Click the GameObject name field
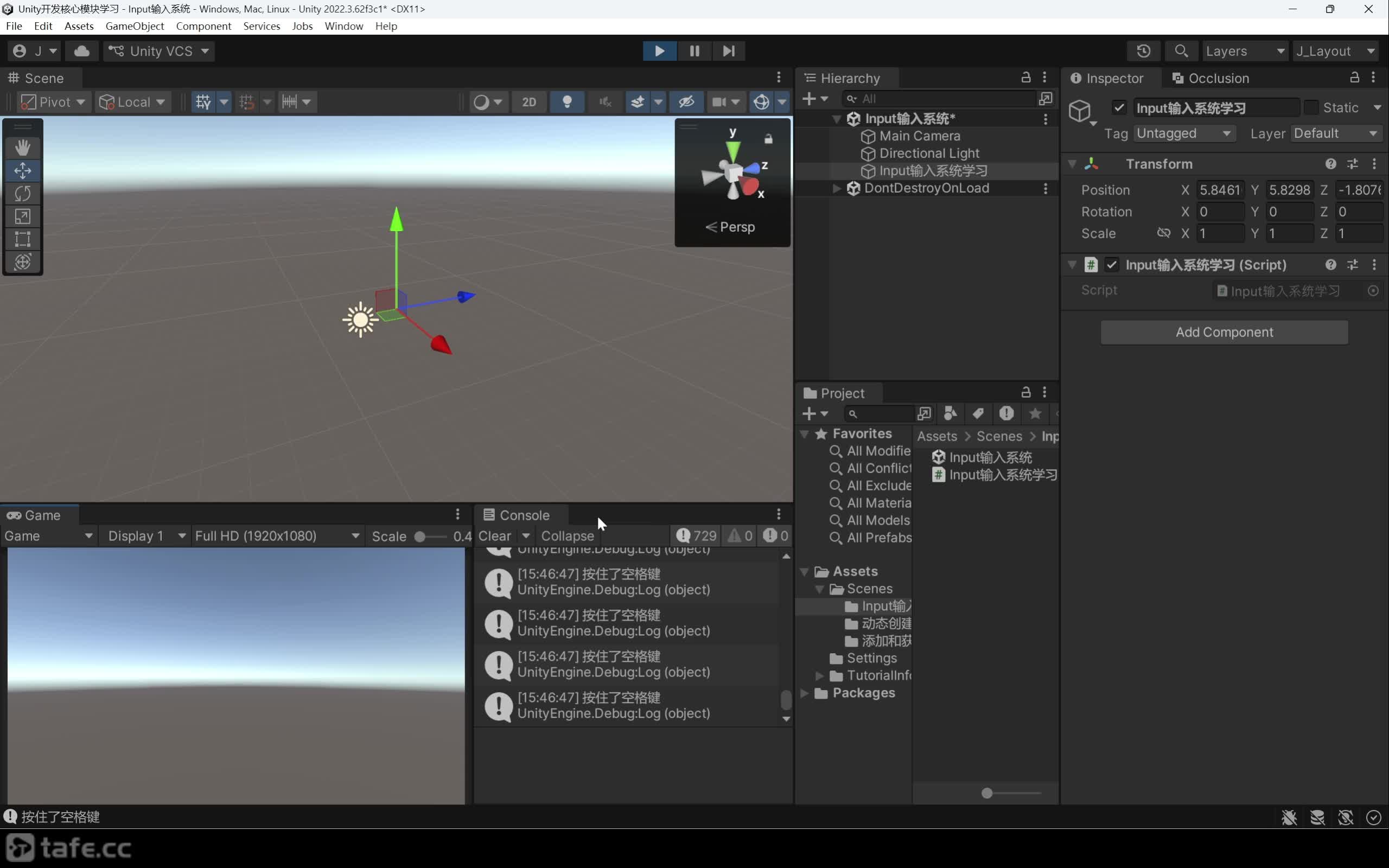This screenshot has height=868, width=1389. [x=1216, y=107]
